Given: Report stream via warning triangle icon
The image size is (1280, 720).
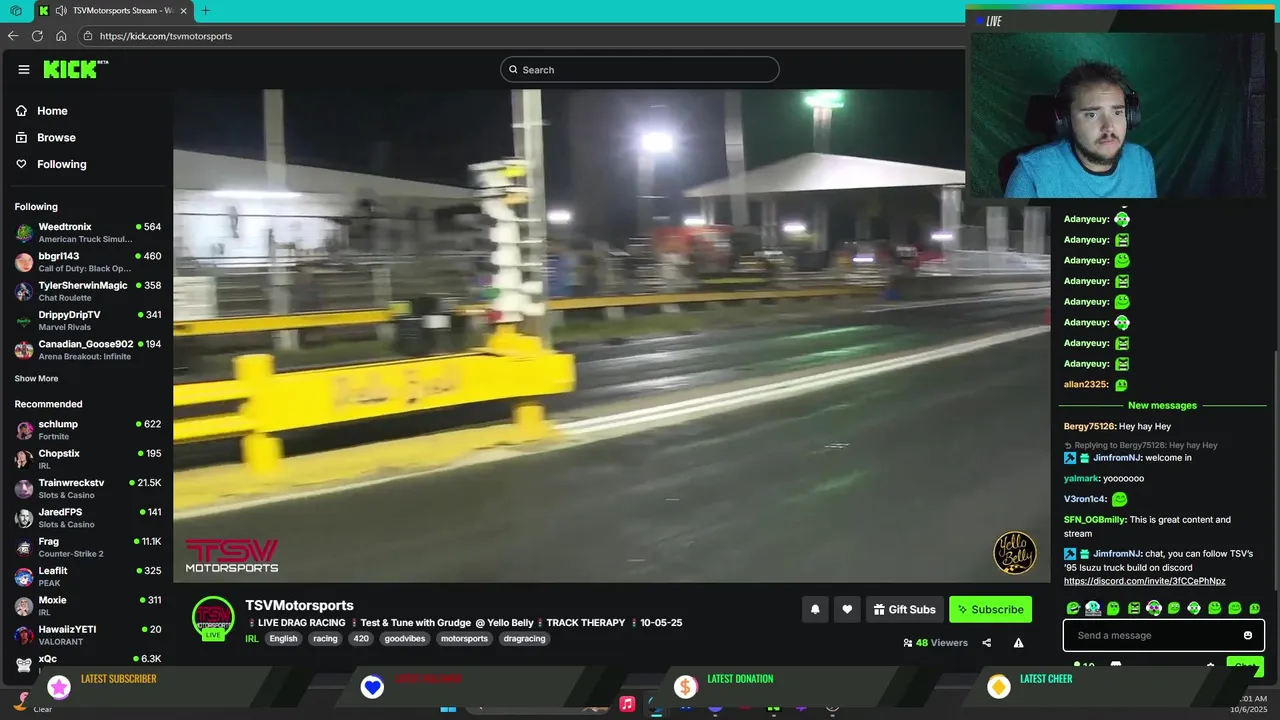Looking at the screenshot, I should [1018, 643].
